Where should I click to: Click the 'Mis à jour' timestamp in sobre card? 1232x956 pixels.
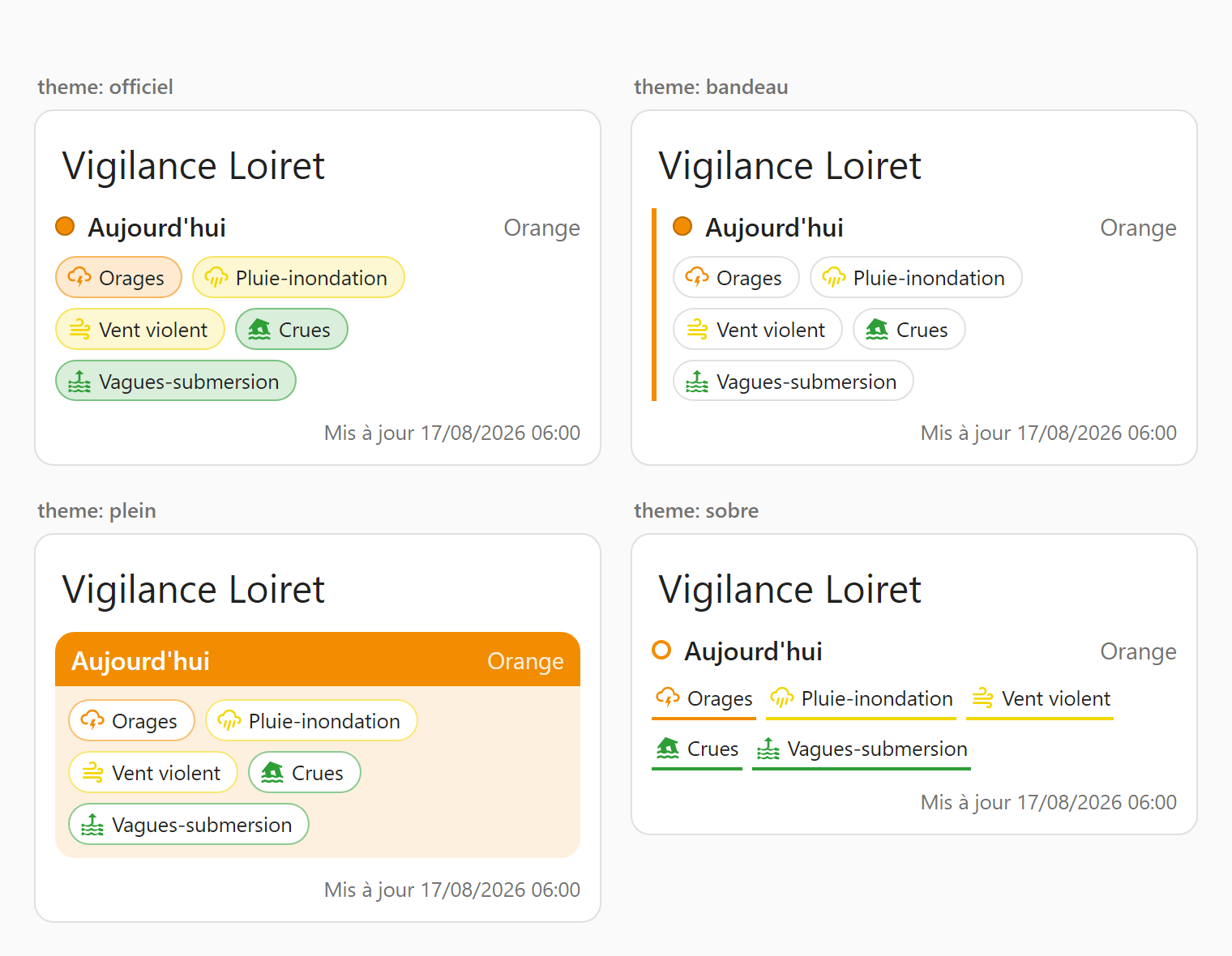(x=1049, y=802)
